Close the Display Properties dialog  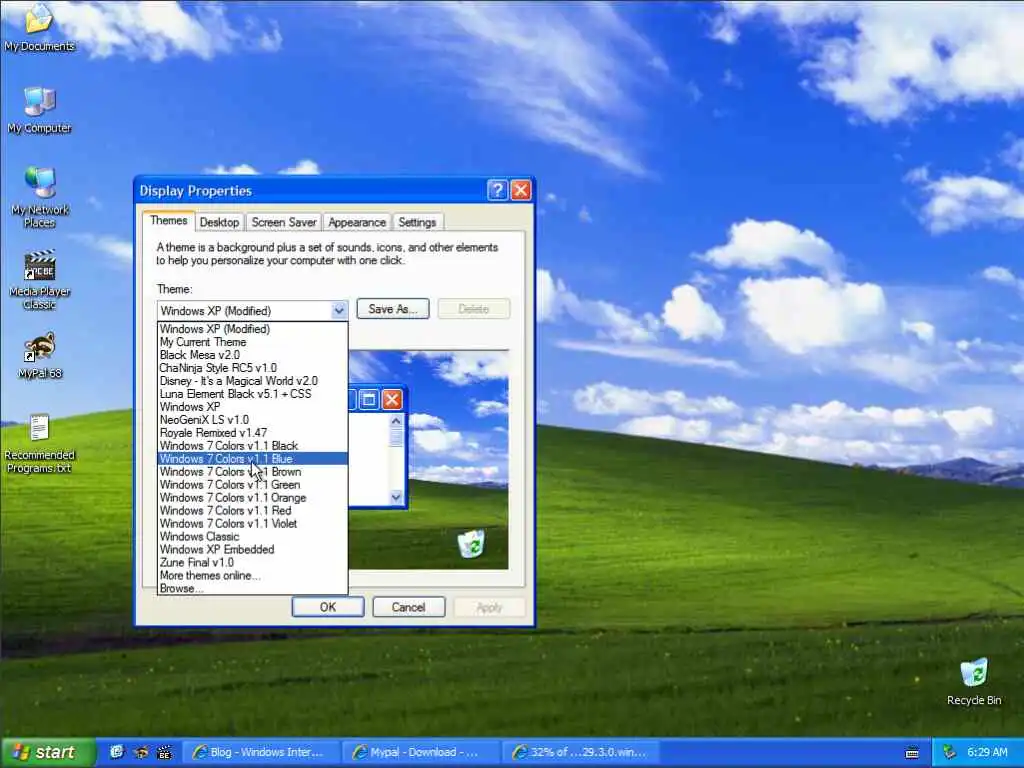point(520,190)
